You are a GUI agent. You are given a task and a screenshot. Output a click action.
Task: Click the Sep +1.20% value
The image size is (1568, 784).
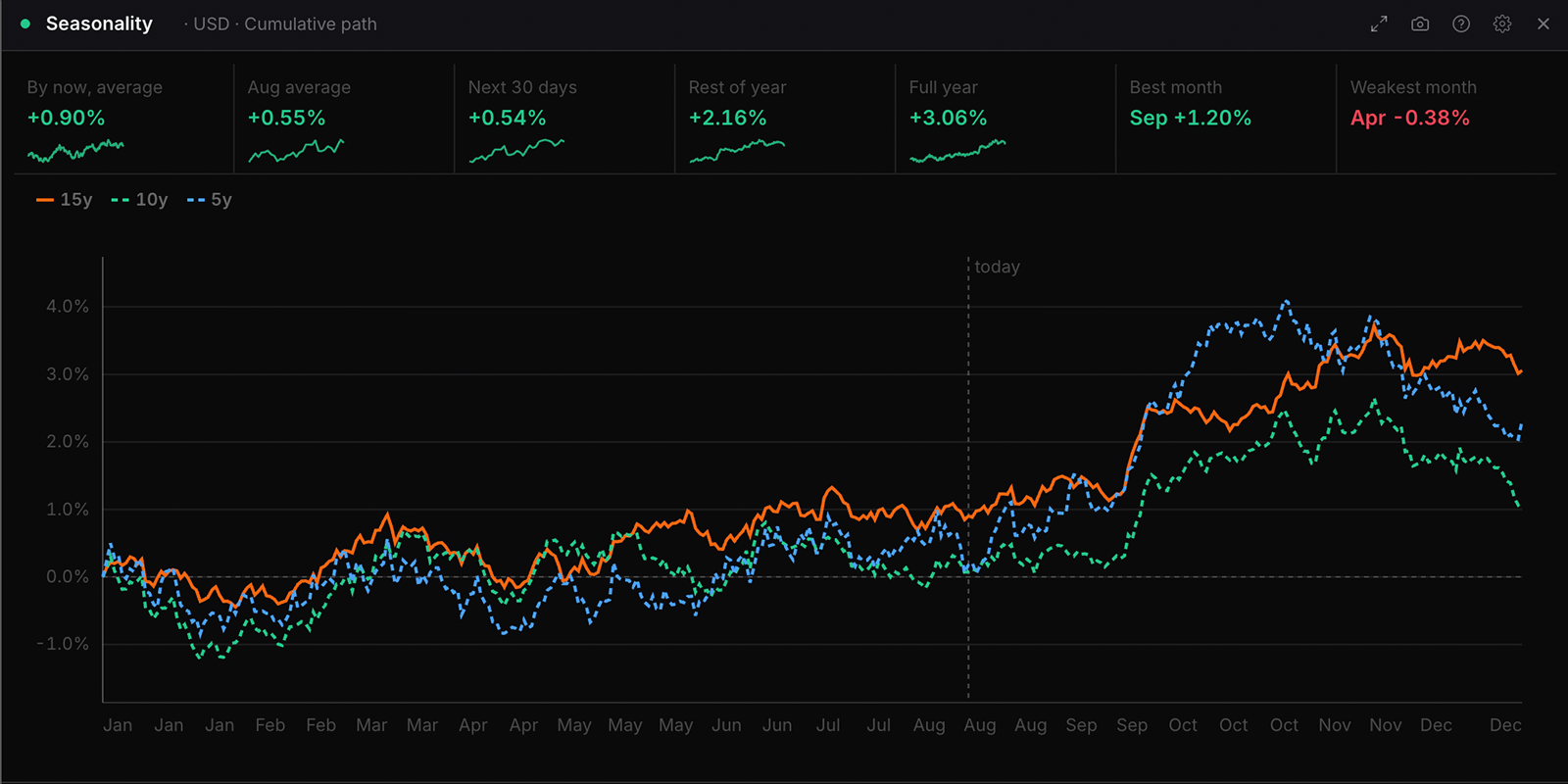point(1190,118)
